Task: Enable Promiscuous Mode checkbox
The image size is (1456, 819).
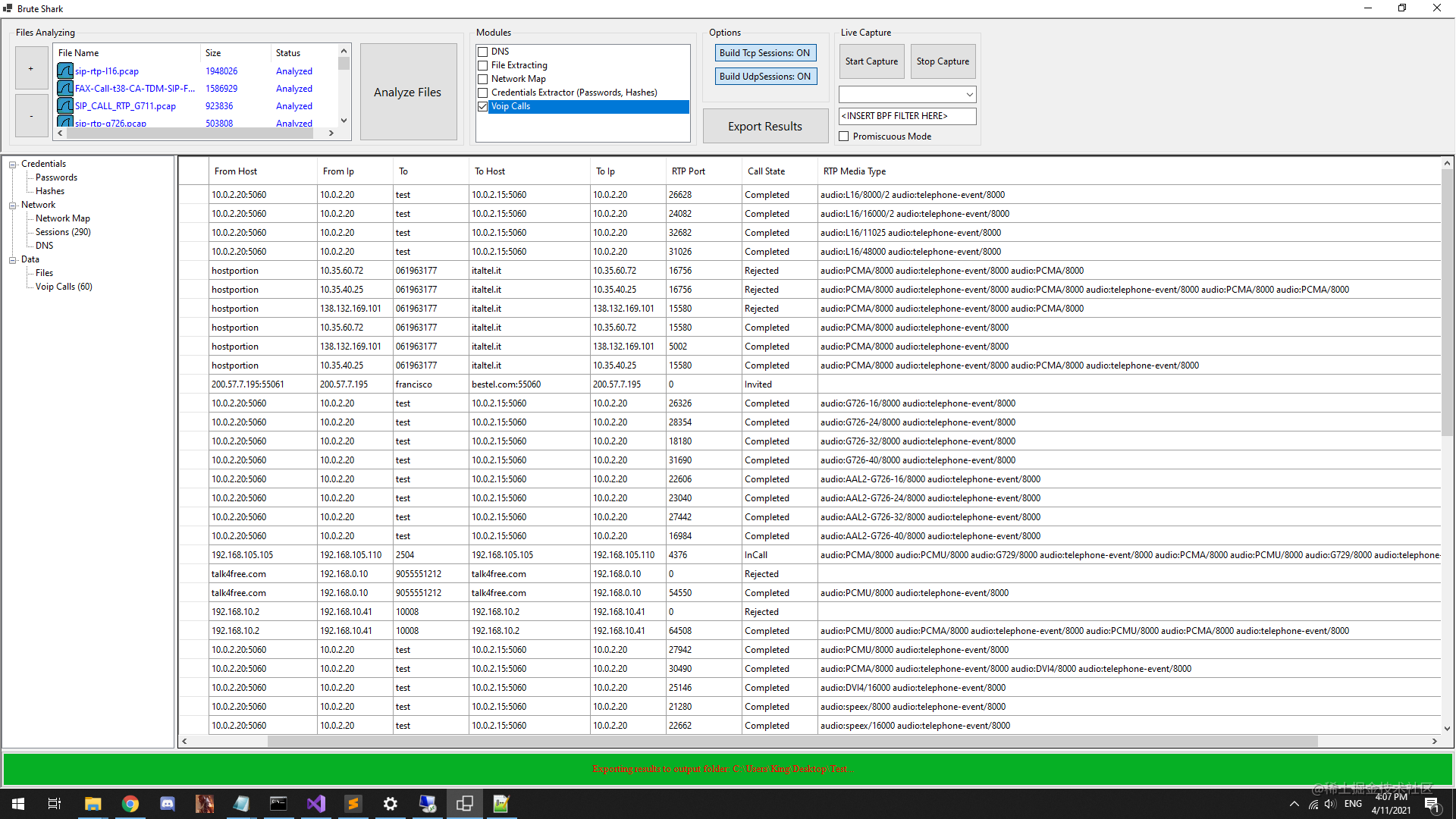Action: [844, 136]
